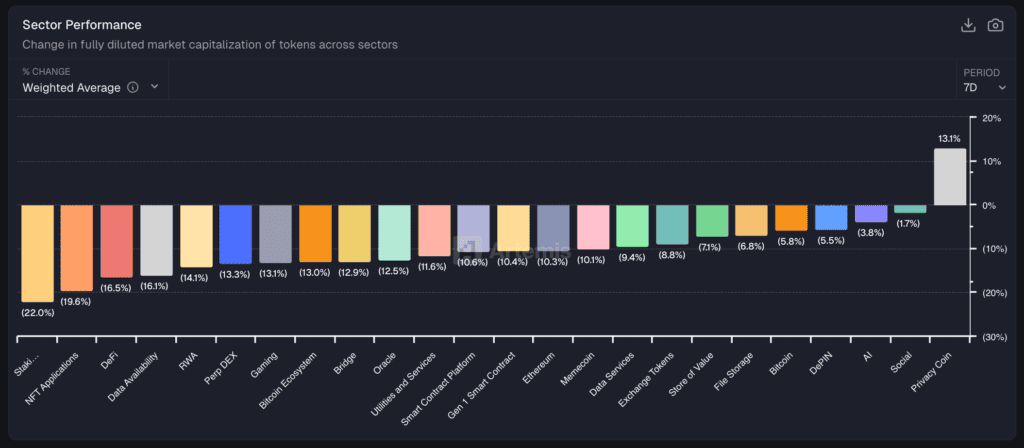Click the "Privacy Coin" axis label
The height and width of the screenshot is (448, 1024).
coord(932,372)
